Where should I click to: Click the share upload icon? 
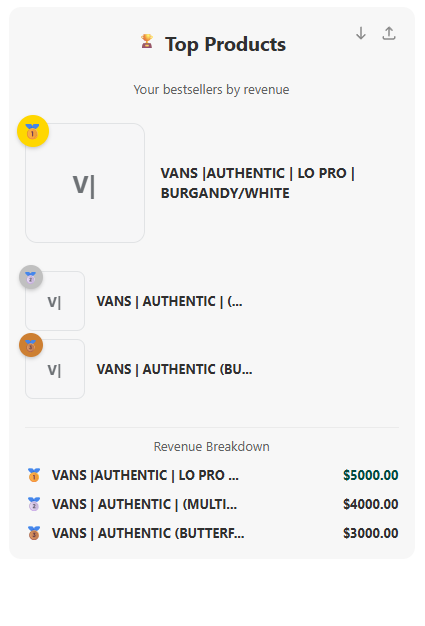coord(389,33)
